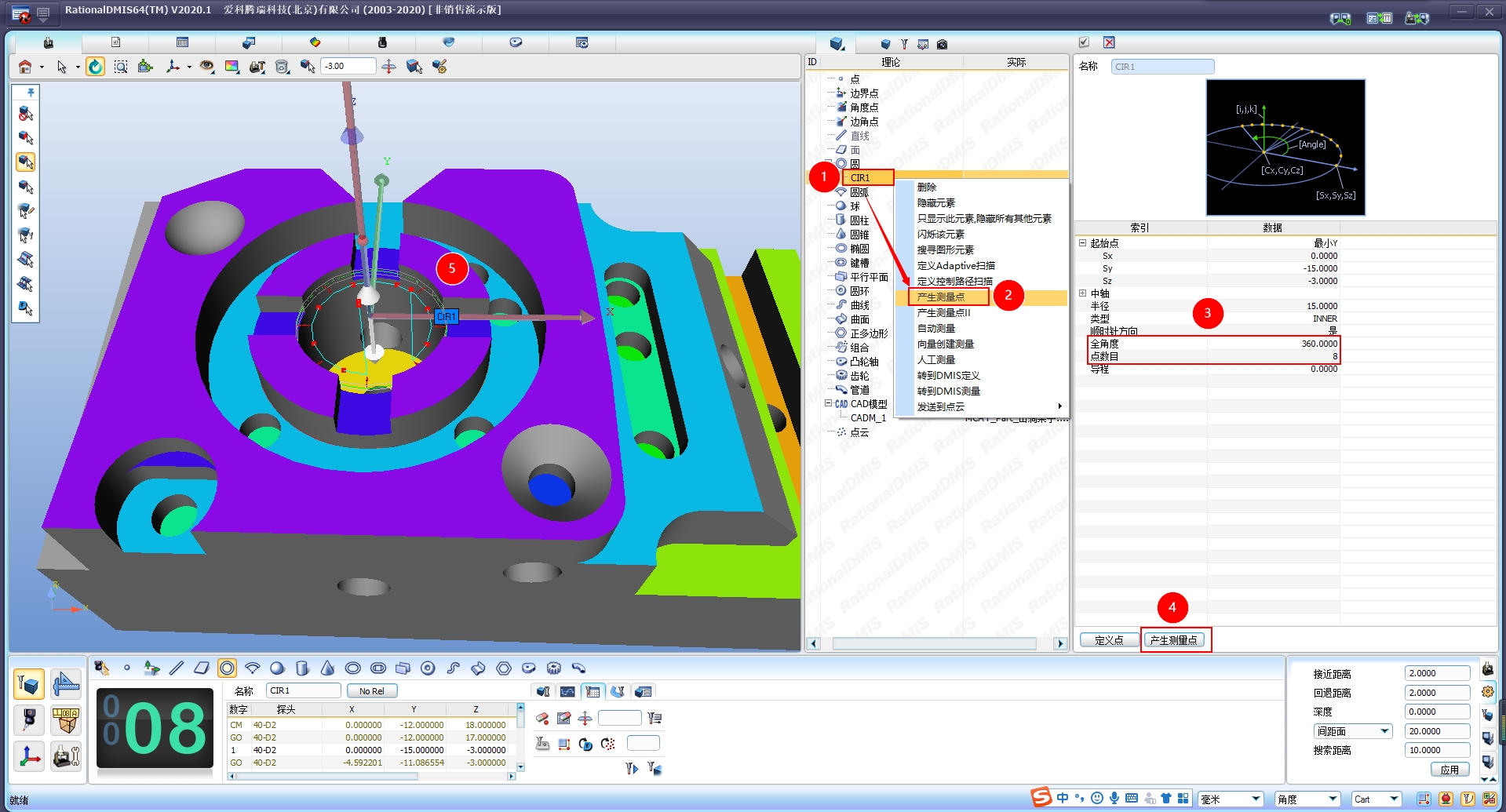
Task: Click the red X cancel icon
Action: pyautogui.click(x=1109, y=42)
